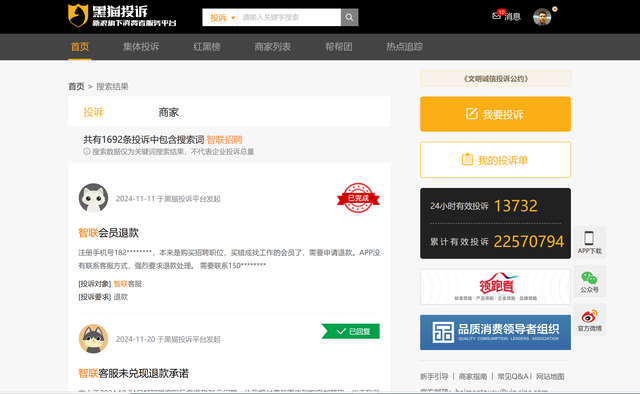This screenshot has width=640, height=394.
Task: Click the 公众号 WeChat icon
Action: tap(589, 278)
